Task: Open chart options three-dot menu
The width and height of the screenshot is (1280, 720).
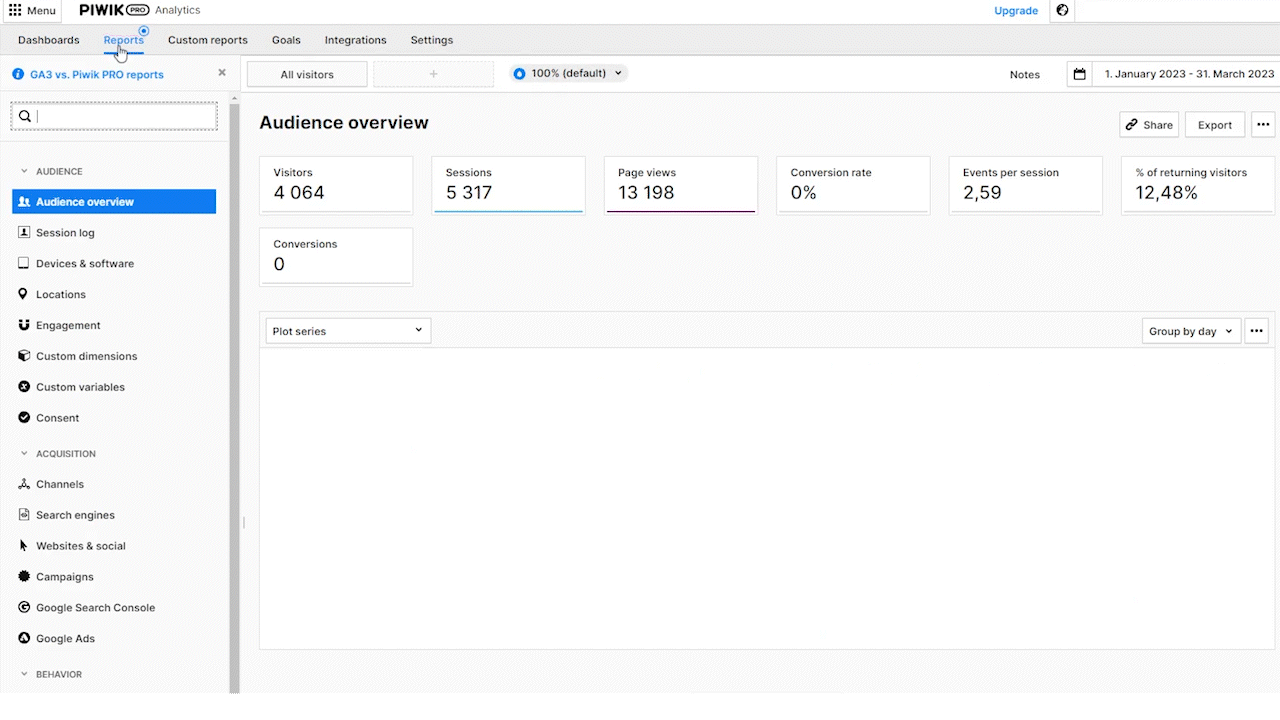Action: point(1257,331)
